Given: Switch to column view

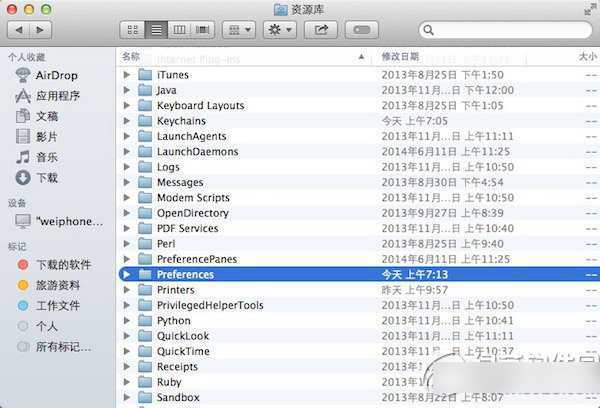Looking at the screenshot, I should [179, 30].
